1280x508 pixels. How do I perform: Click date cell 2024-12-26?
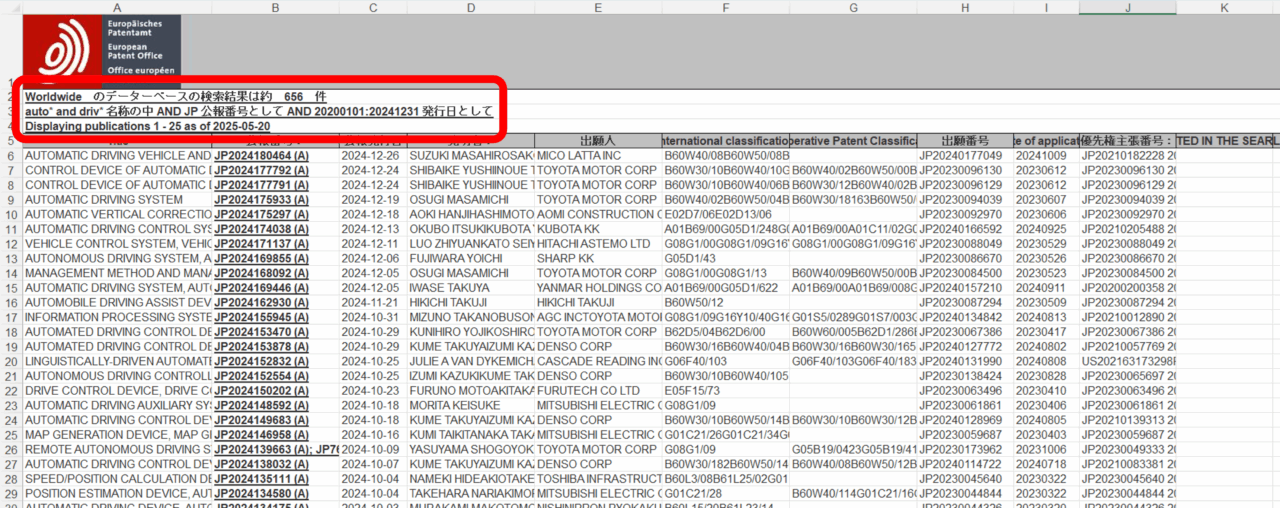[372, 156]
